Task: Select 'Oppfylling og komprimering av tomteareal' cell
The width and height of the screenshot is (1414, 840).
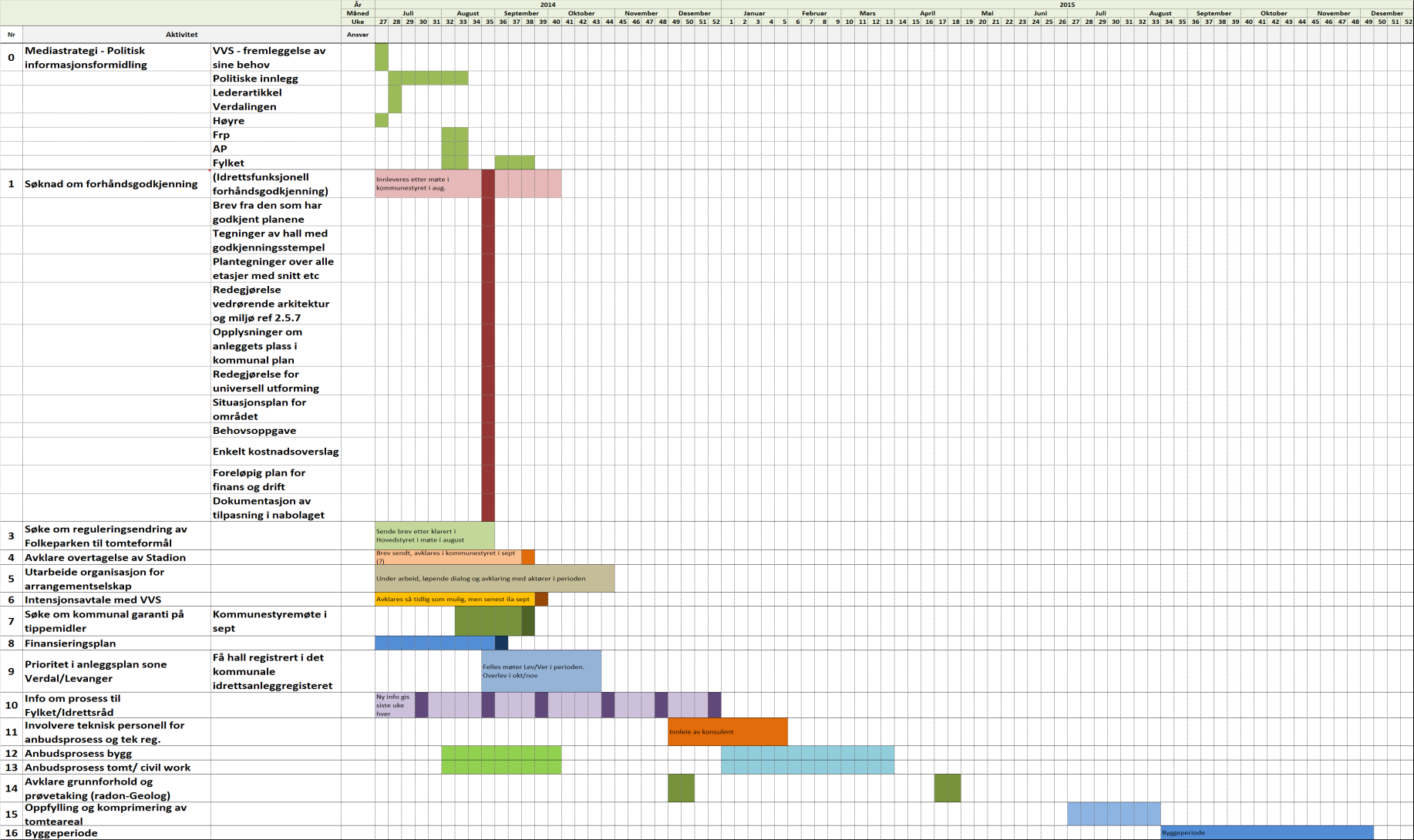Action: click(116, 814)
